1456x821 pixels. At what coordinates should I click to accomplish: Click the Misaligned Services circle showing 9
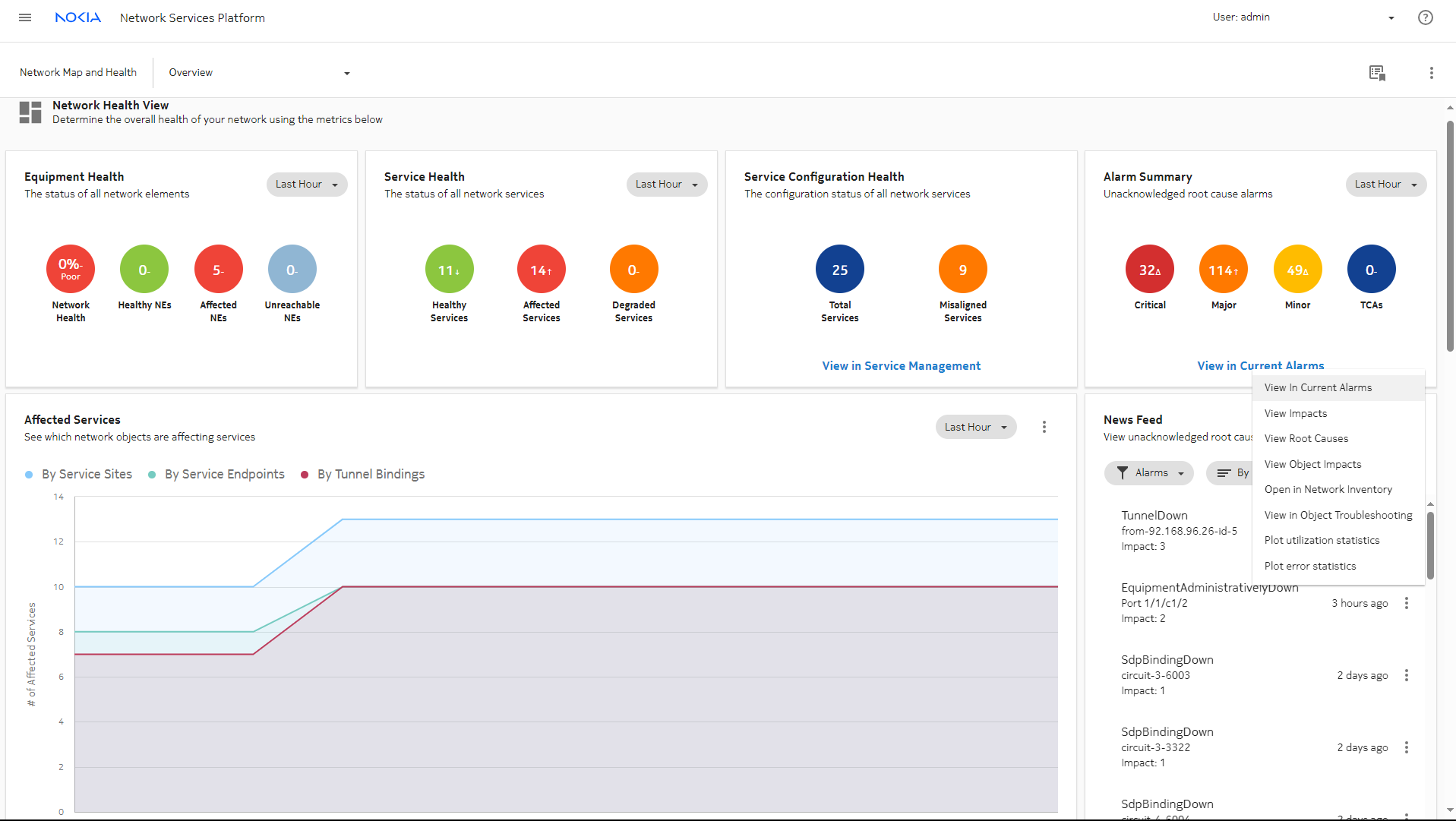(x=962, y=269)
